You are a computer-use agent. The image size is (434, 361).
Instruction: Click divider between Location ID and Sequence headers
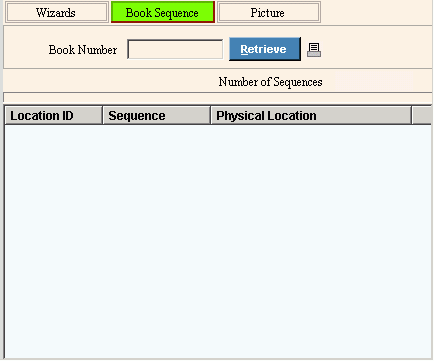point(103,116)
